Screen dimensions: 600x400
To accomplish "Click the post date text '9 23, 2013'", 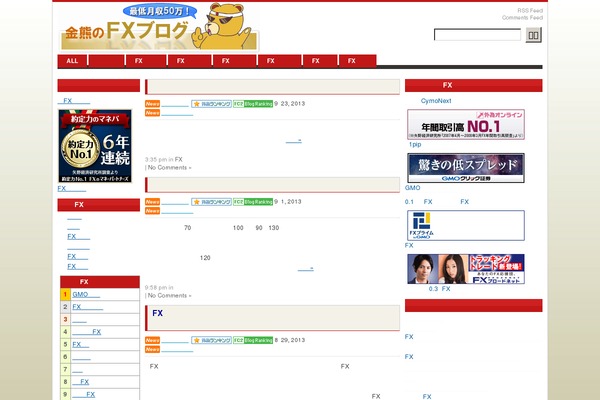I will [290, 104].
